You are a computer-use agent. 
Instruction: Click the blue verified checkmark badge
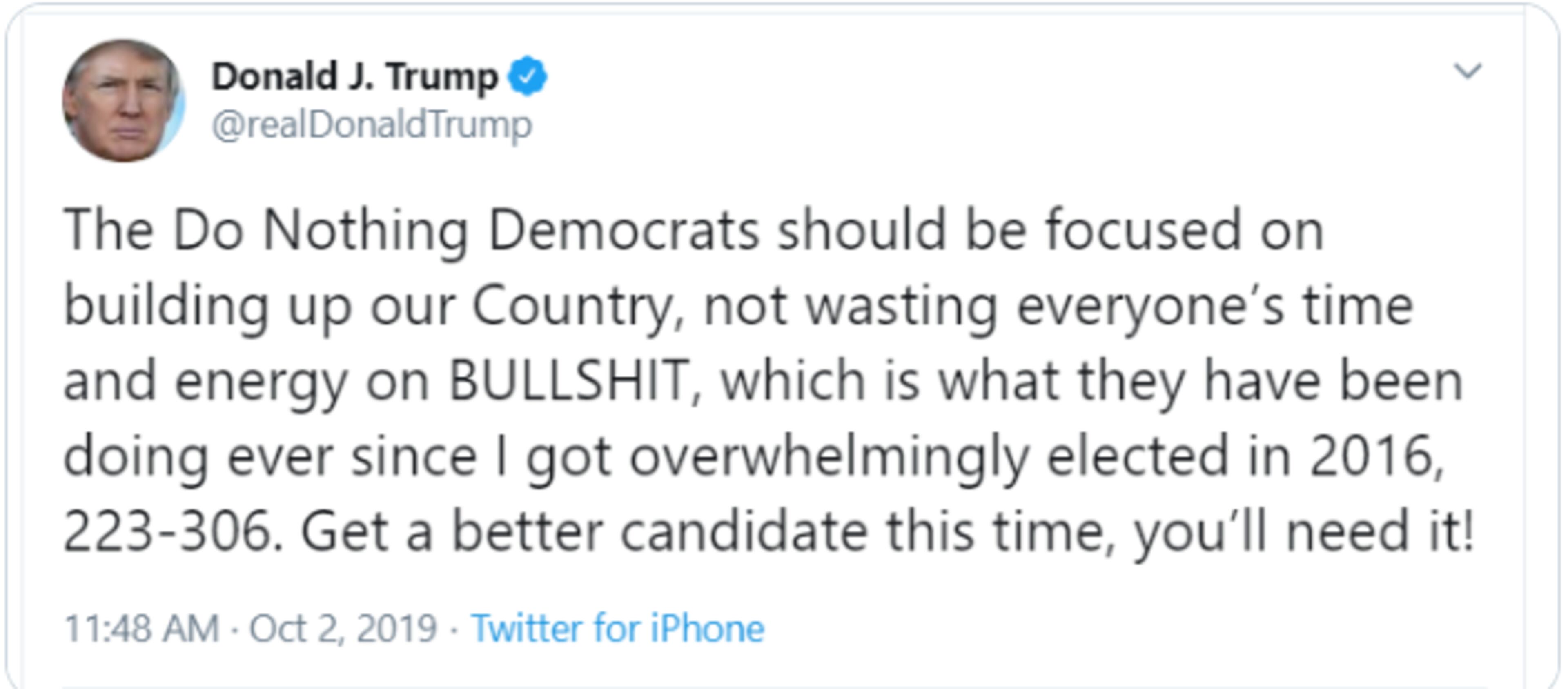point(528,76)
